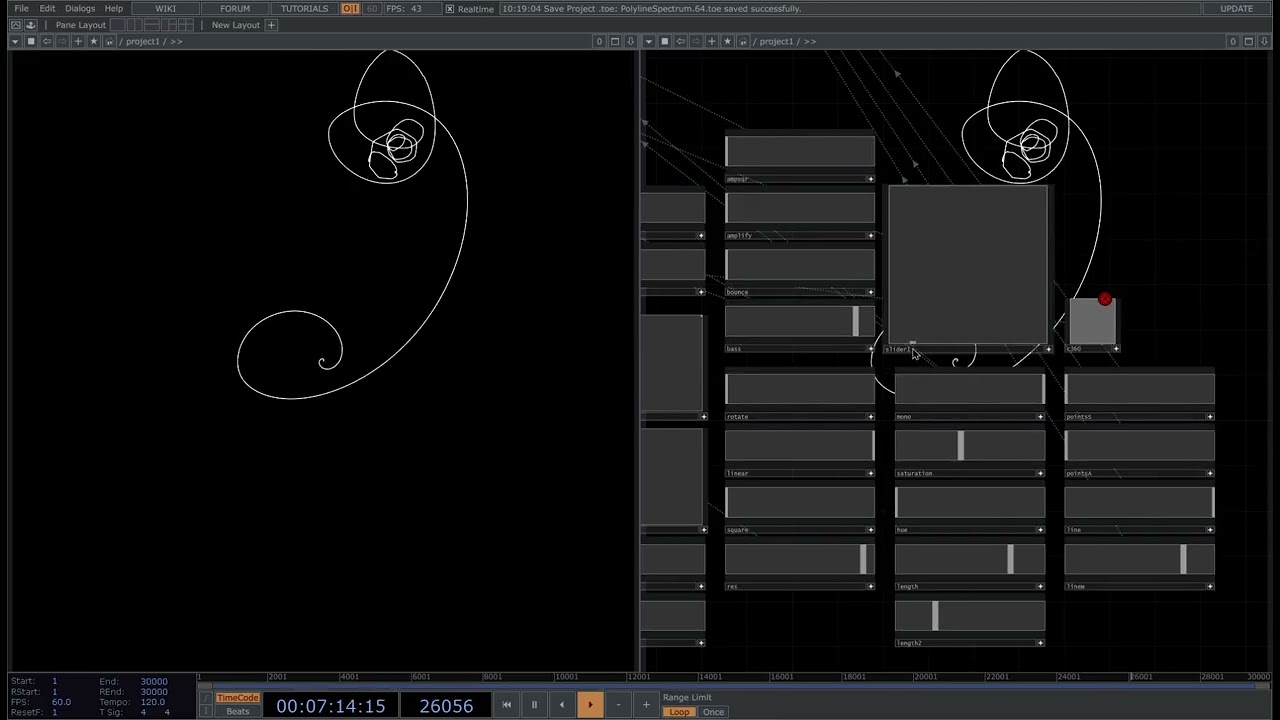1280x720 pixels.
Task: Click left pane plus add-operator icon
Action: tap(78, 41)
